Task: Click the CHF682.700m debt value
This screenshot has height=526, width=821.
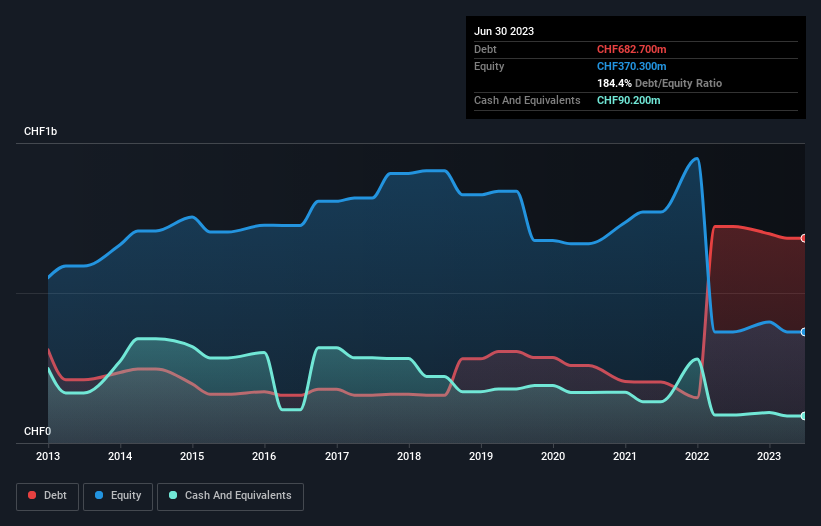Action: 631,49
